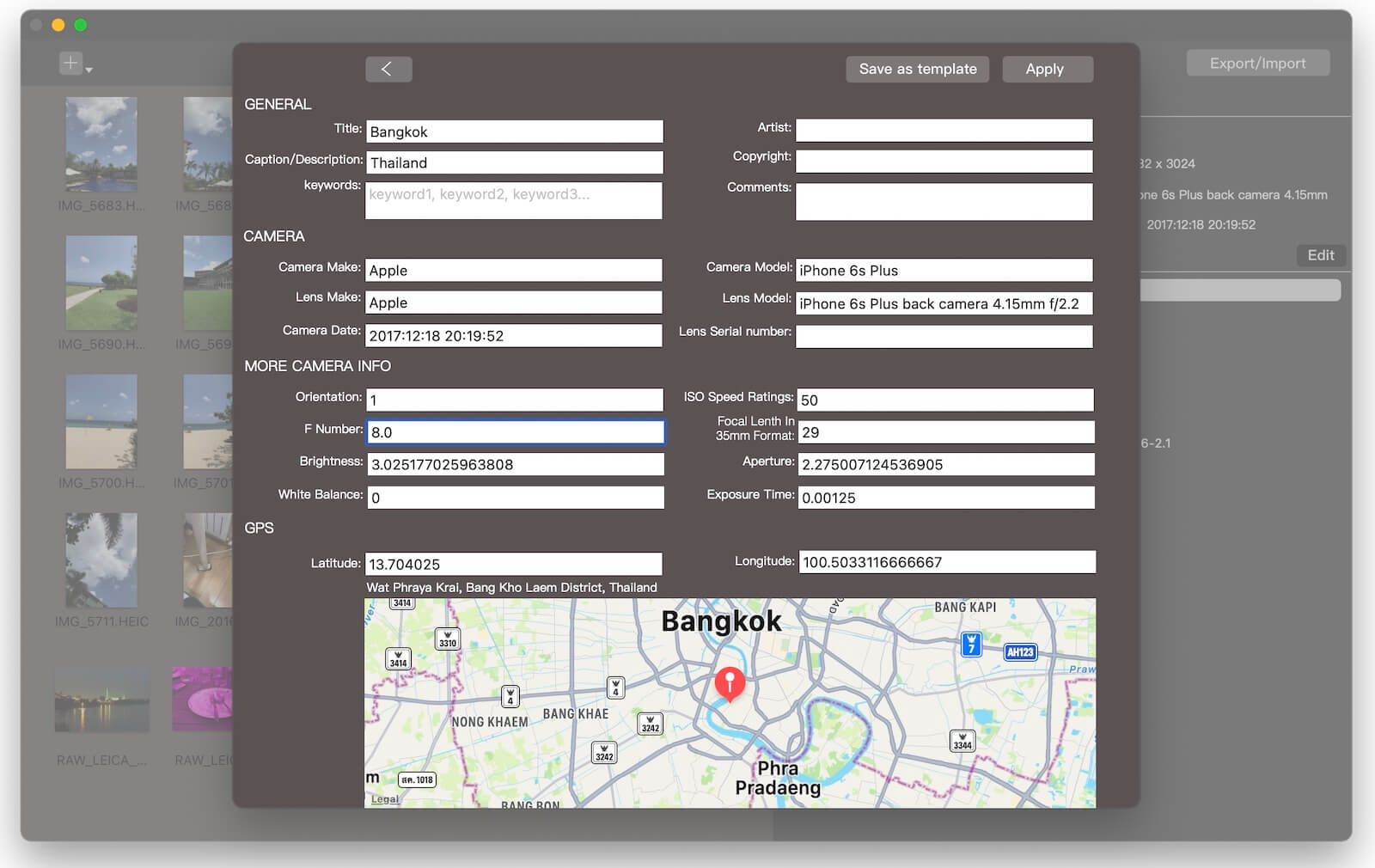Select the Artist text field
The height and width of the screenshot is (868, 1375).
coord(944,130)
